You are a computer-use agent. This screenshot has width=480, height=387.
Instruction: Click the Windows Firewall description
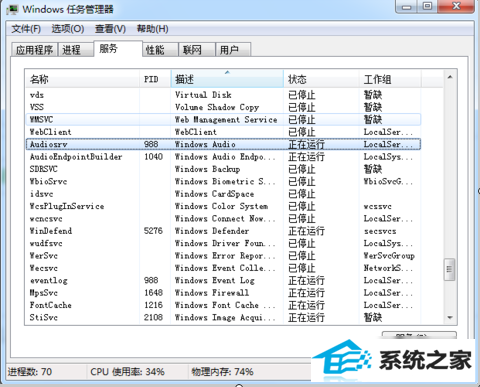point(212,293)
